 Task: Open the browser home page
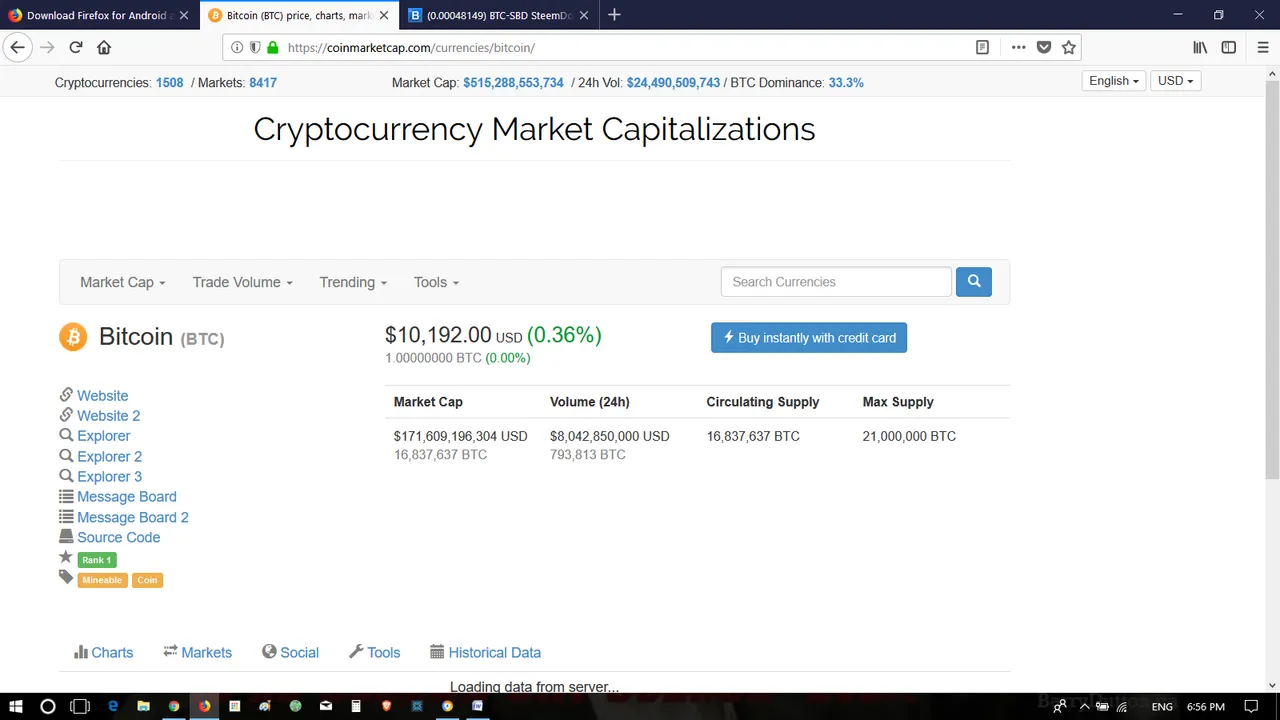point(104,47)
